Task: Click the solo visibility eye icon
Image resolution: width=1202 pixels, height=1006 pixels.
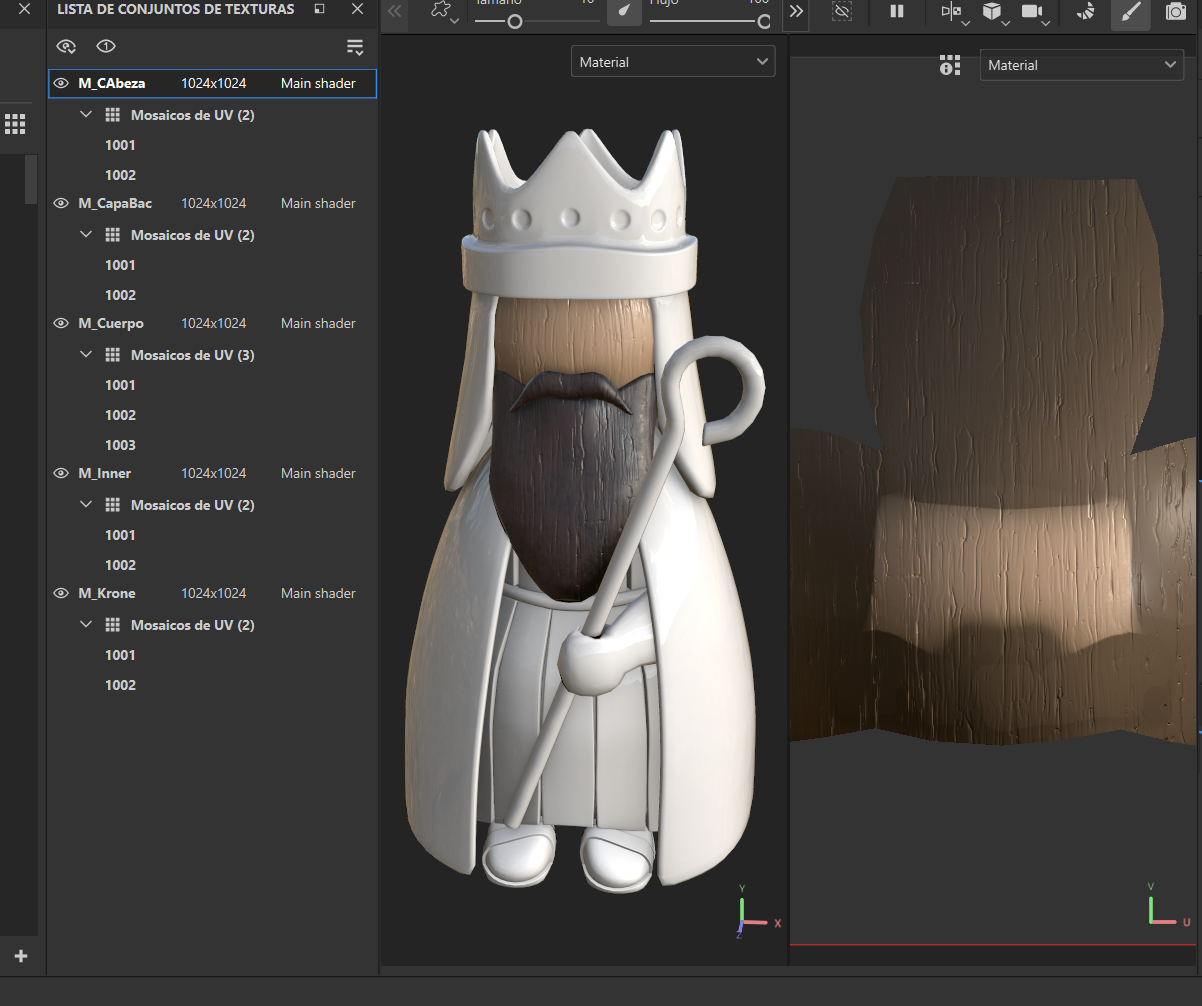Action: (x=106, y=47)
